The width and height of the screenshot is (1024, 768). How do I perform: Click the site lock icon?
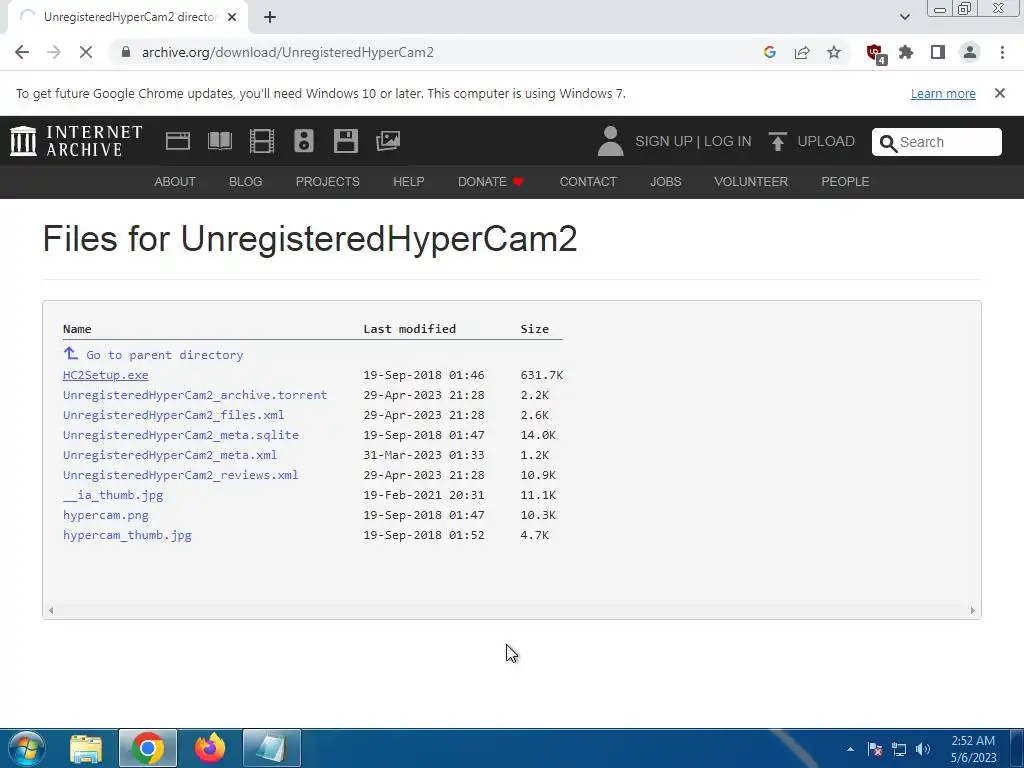click(x=126, y=52)
